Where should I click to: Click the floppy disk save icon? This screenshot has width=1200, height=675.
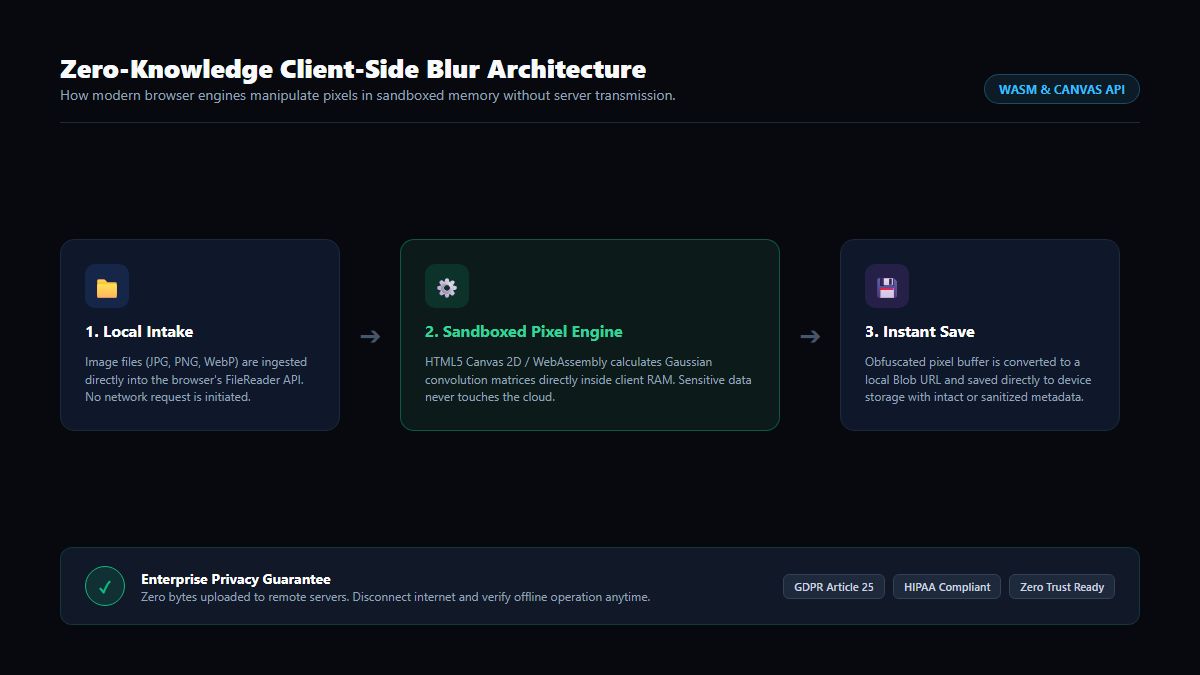tap(887, 286)
